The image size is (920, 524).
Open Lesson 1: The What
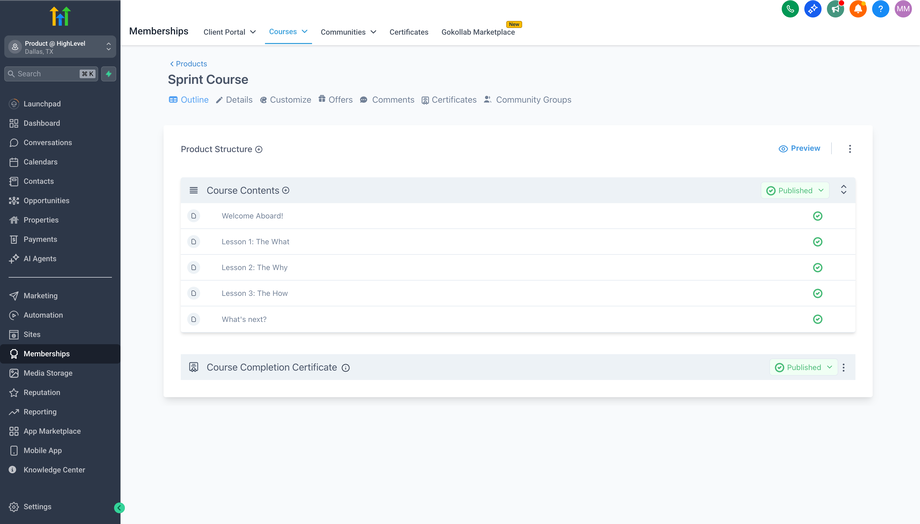point(255,242)
